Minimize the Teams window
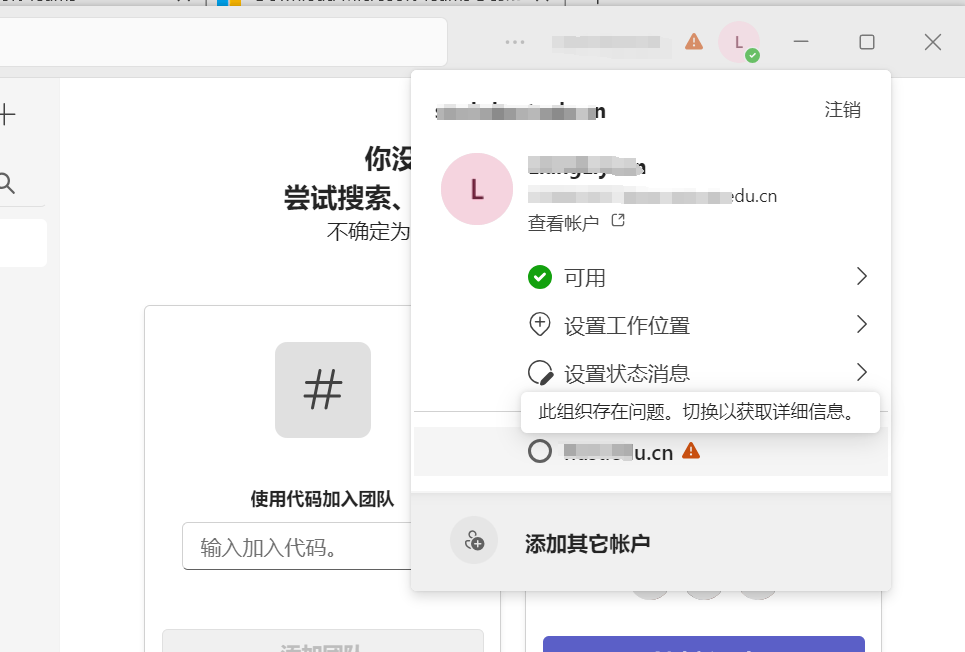The height and width of the screenshot is (652, 965). pyautogui.click(x=801, y=42)
